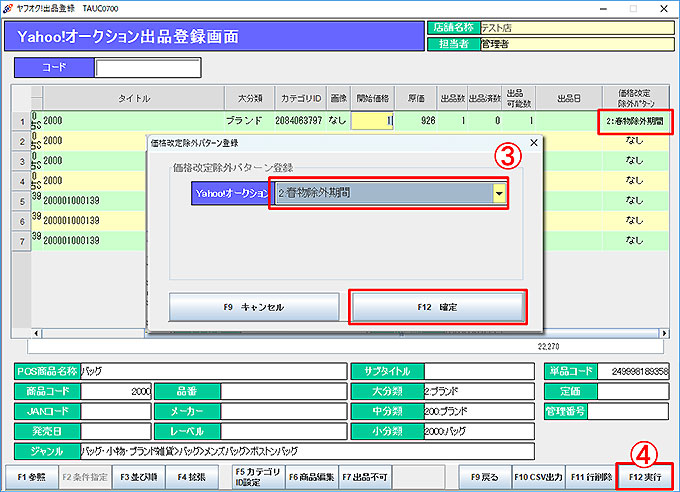Image resolution: width=680 pixels, height=492 pixels.
Task: Click the F9 キャンセル button
Action: pyautogui.click(x=255, y=307)
